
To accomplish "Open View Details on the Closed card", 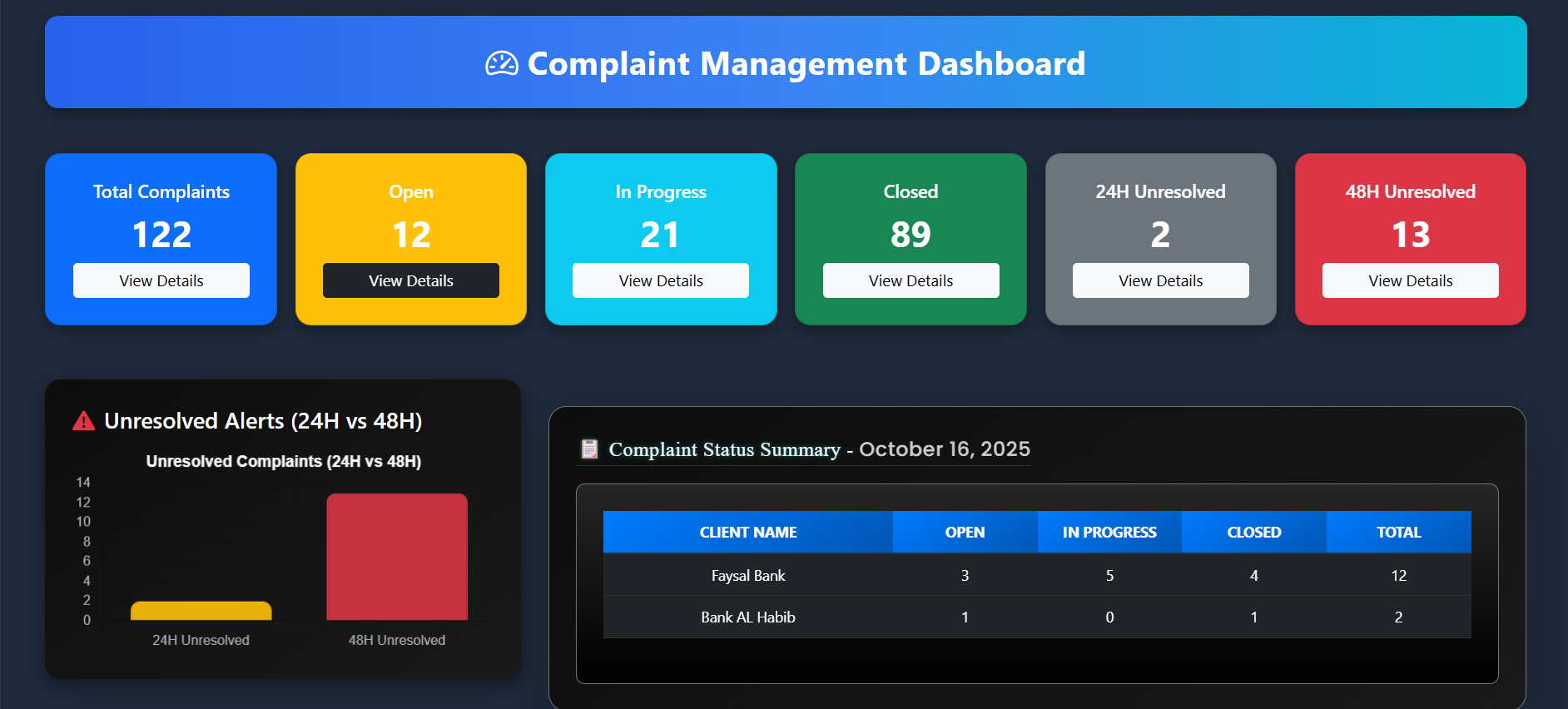I will (x=911, y=280).
